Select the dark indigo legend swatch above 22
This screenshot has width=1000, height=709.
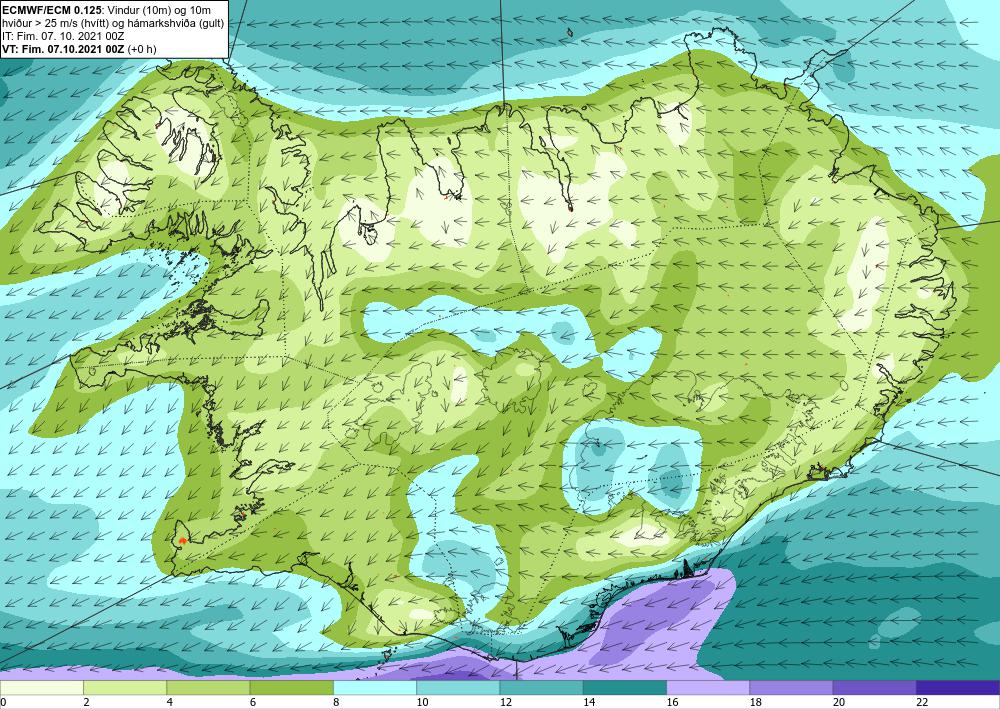click(x=958, y=688)
